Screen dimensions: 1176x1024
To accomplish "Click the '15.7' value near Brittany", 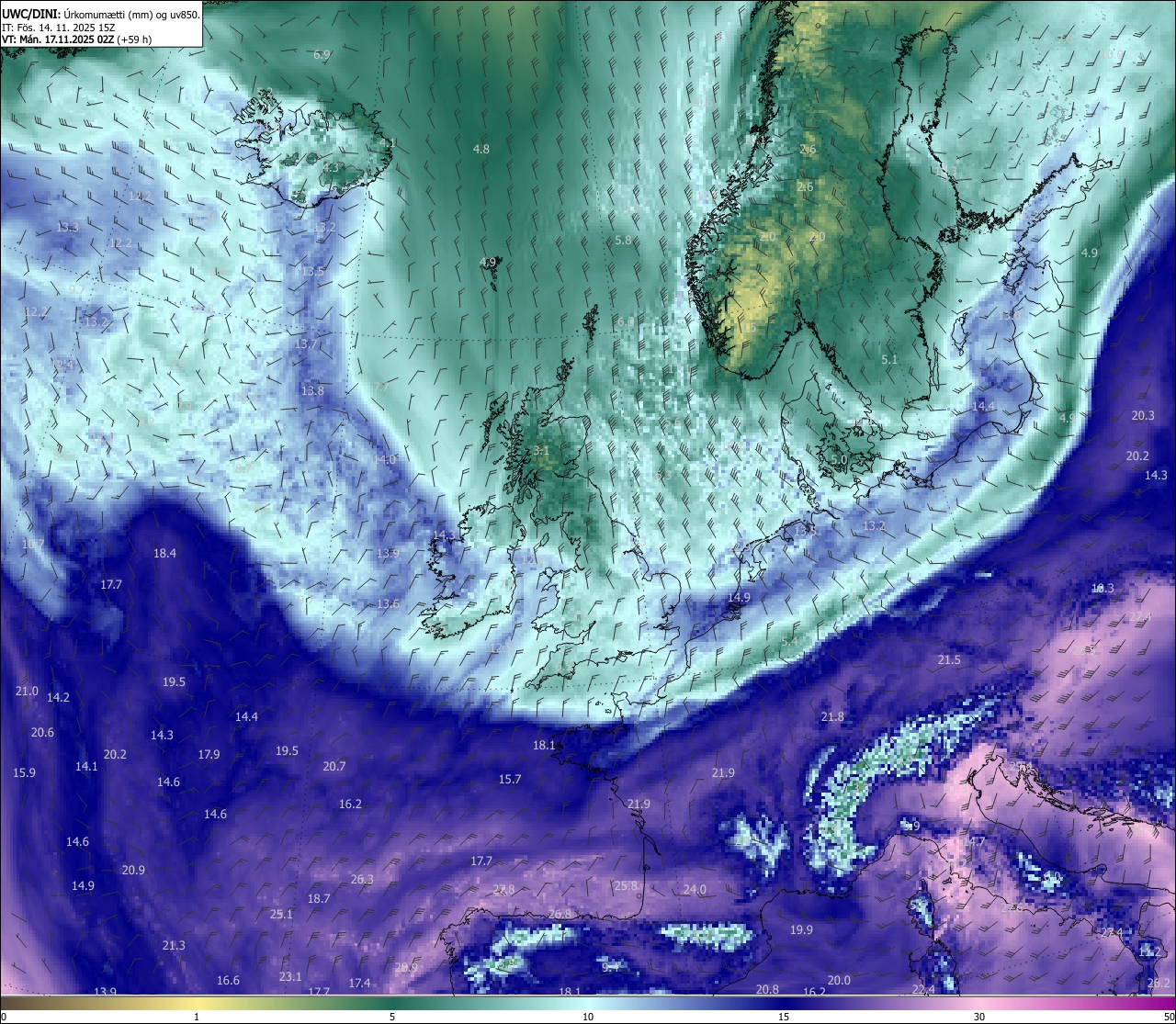I will (510, 780).
